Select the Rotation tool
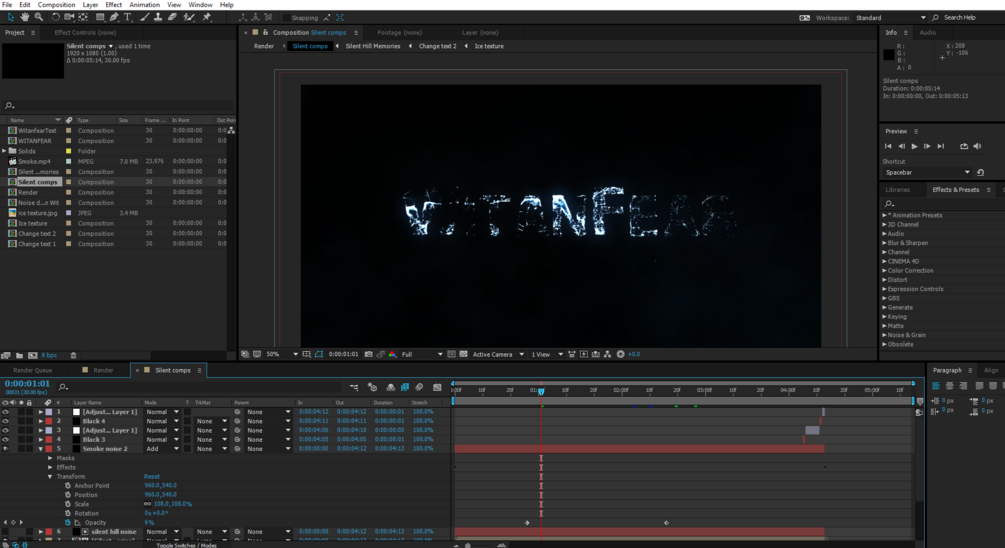1005x548 pixels. point(55,17)
